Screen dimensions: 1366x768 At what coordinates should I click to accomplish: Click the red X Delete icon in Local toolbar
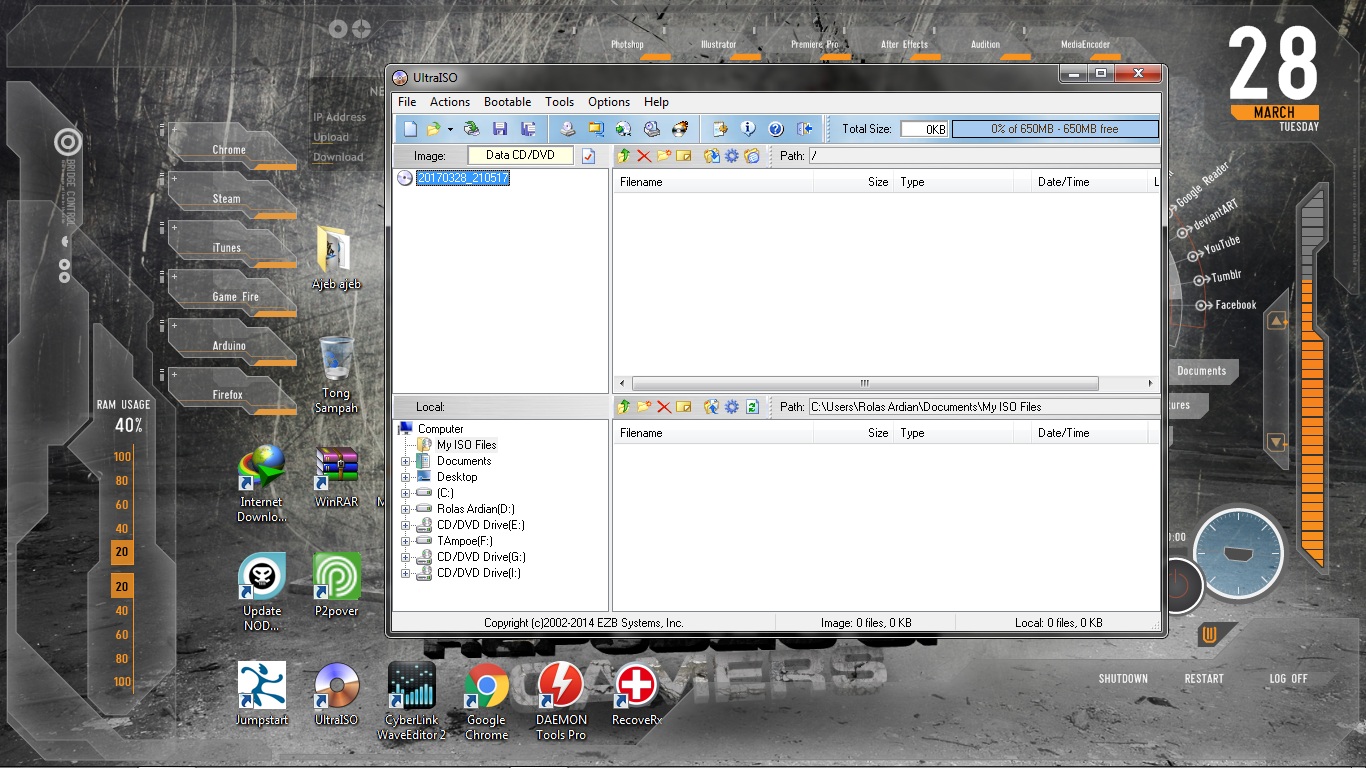click(x=664, y=407)
